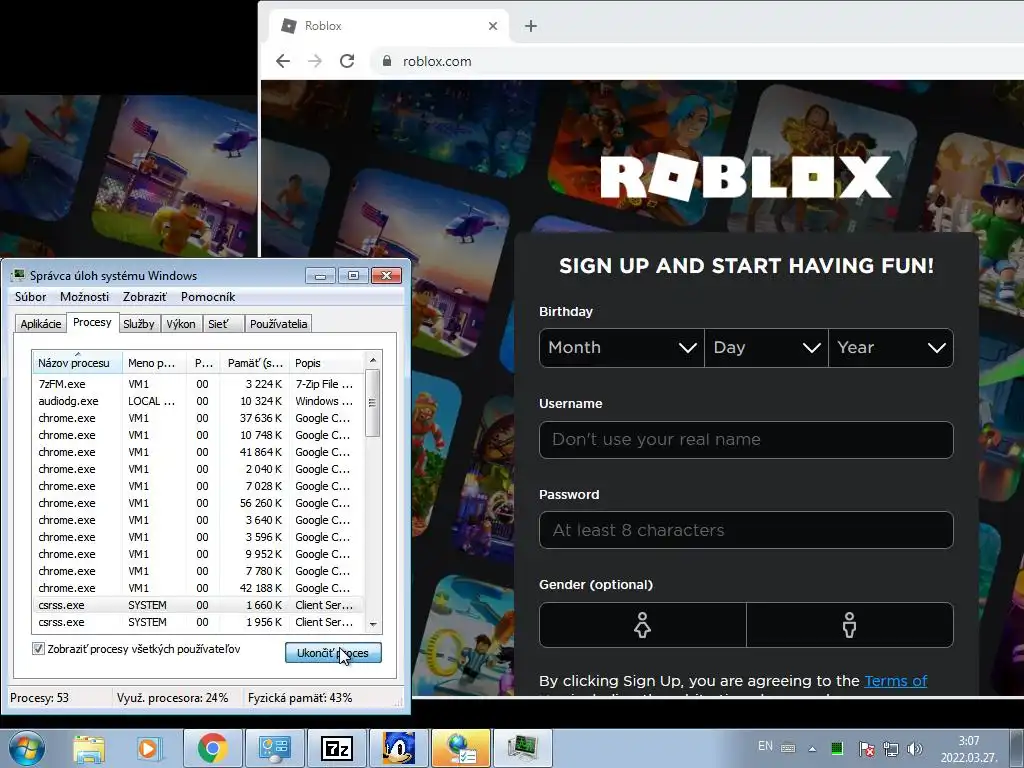
Task: Click the Action Center flag icon
Action: [x=867, y=749]
